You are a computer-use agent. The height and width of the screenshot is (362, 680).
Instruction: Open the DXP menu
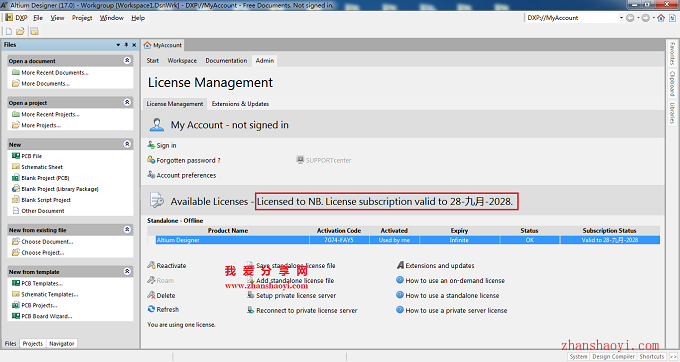[16, 18]
